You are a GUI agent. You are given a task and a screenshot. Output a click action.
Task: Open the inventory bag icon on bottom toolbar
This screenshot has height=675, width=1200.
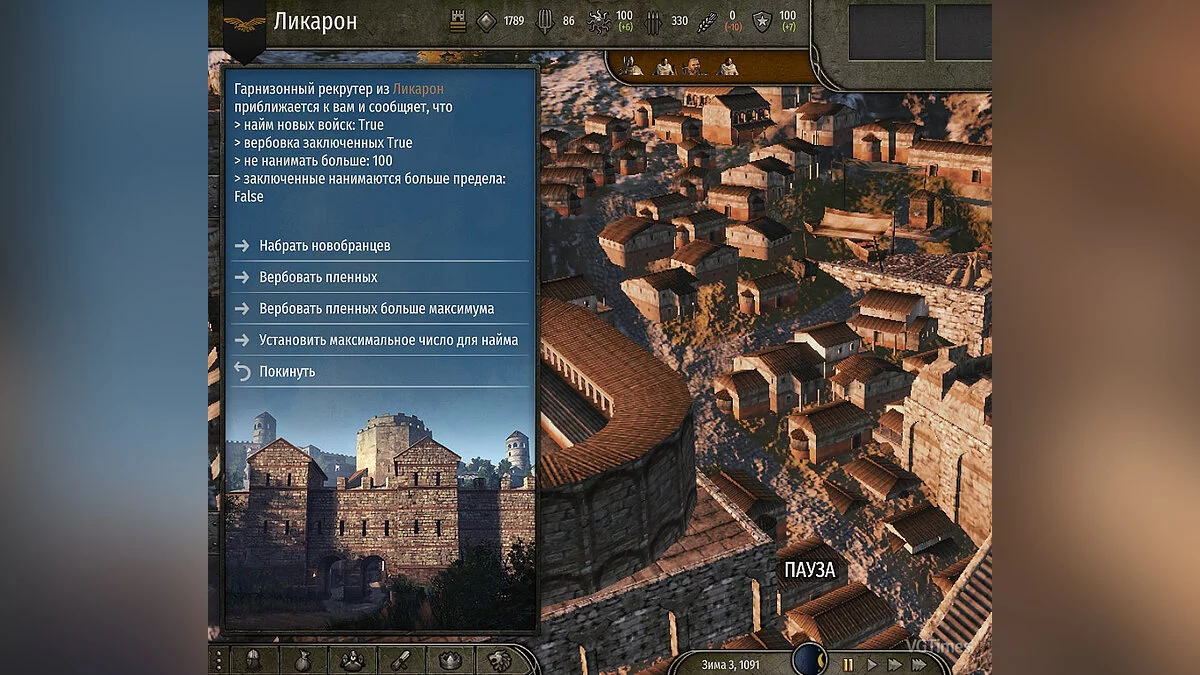click(302, 660)
